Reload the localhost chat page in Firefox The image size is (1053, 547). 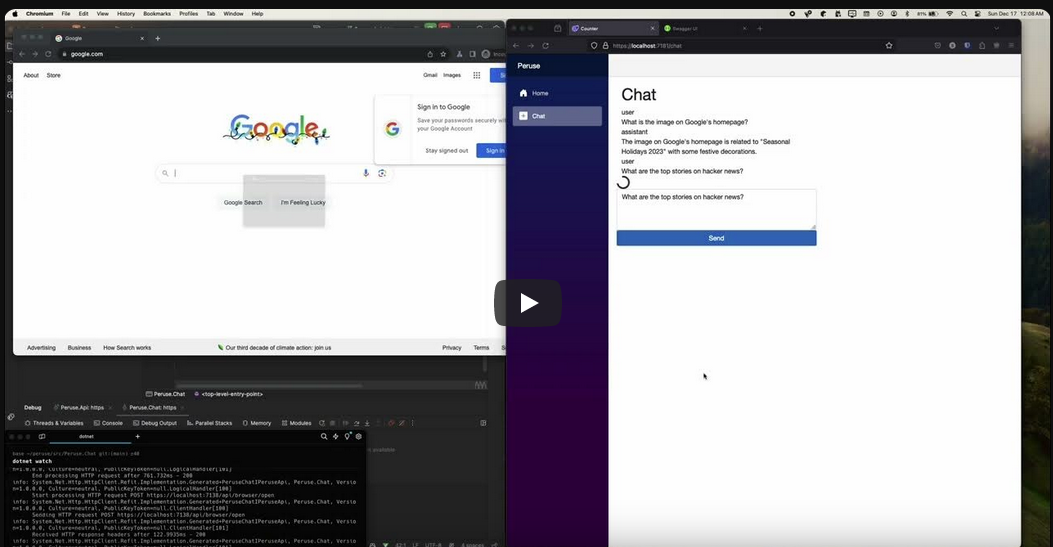click(x=545, y=46)
